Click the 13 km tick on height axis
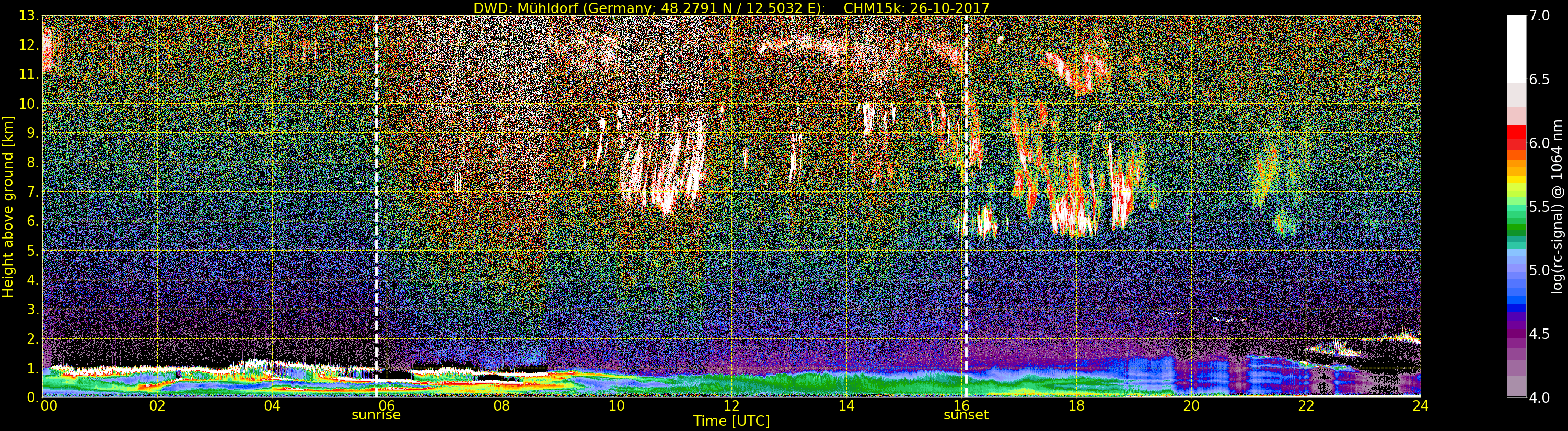1568x431 pixels. tap(28, 16)
